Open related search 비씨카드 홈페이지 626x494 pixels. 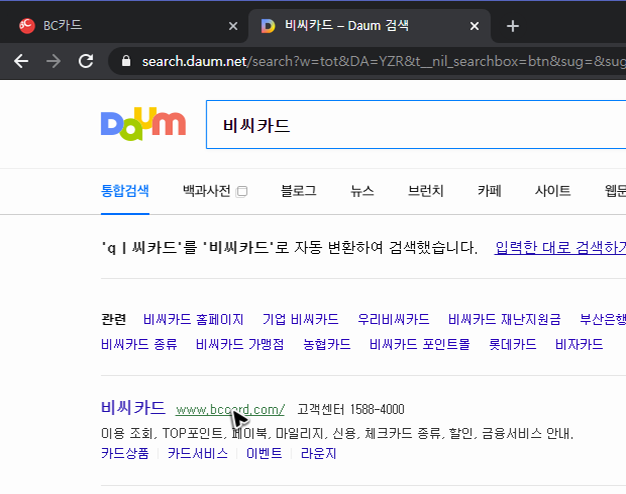(193, 319)
